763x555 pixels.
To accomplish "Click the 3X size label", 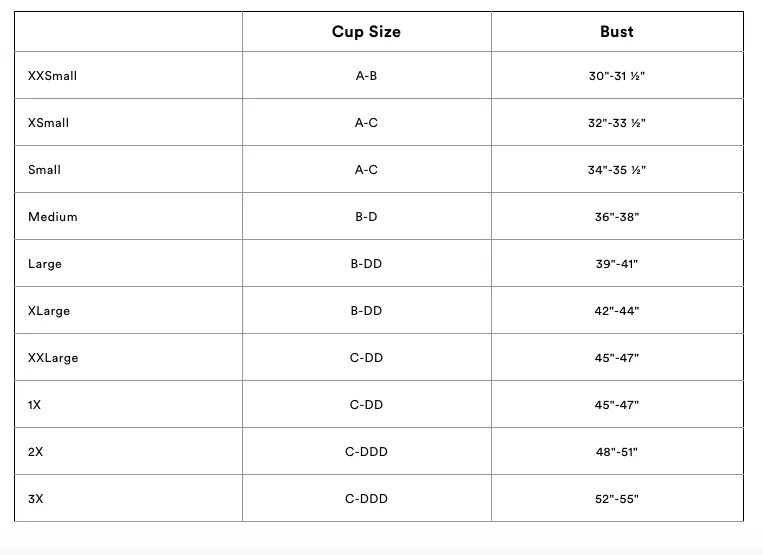I will [x=36, y=499].
